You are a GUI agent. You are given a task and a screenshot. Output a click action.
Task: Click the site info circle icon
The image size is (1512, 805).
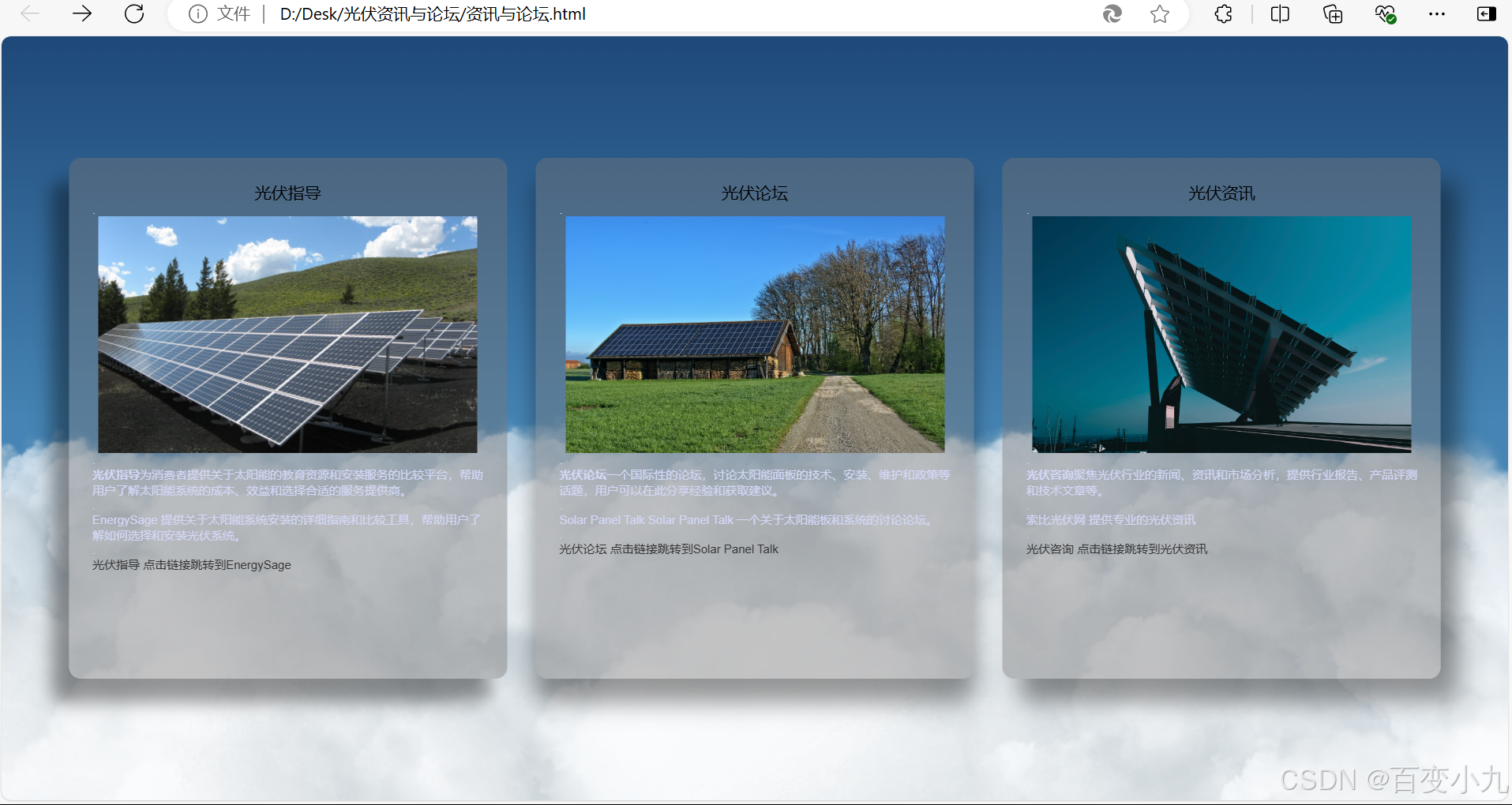tap(198, 14)
